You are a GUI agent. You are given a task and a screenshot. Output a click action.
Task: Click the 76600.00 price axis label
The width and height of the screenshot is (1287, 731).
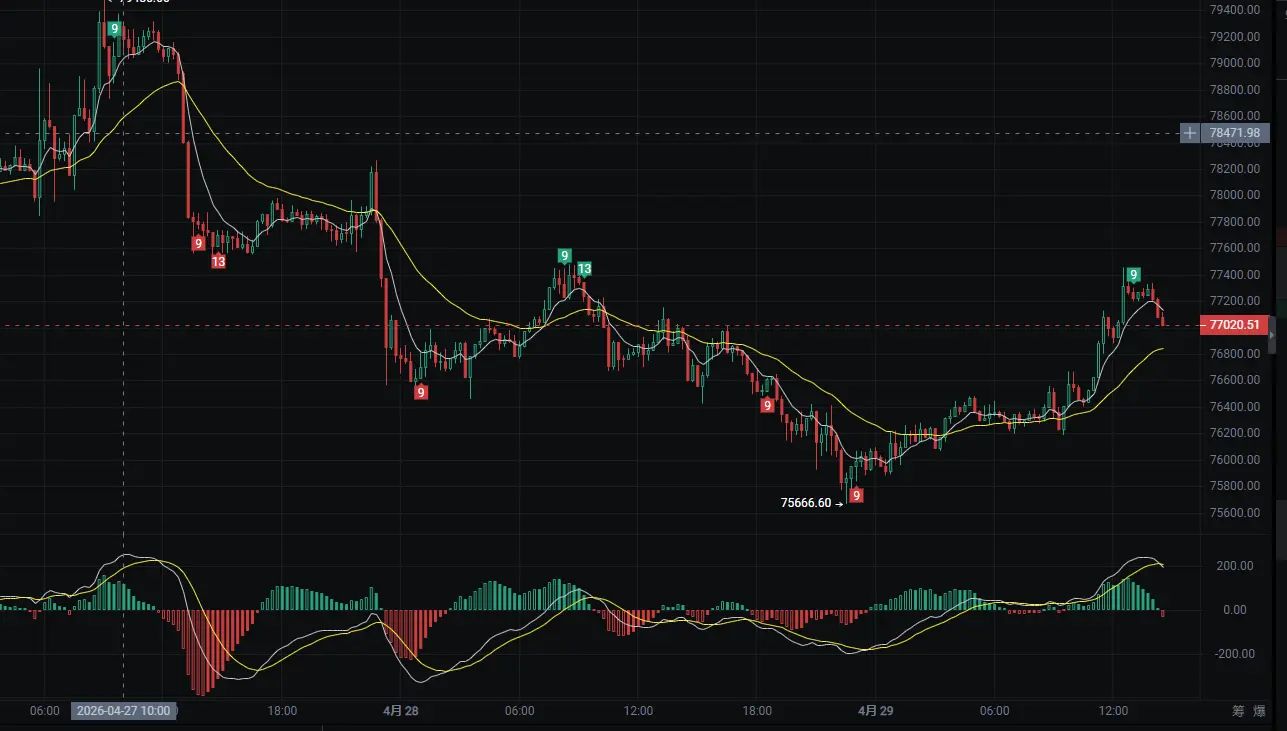1233,380
